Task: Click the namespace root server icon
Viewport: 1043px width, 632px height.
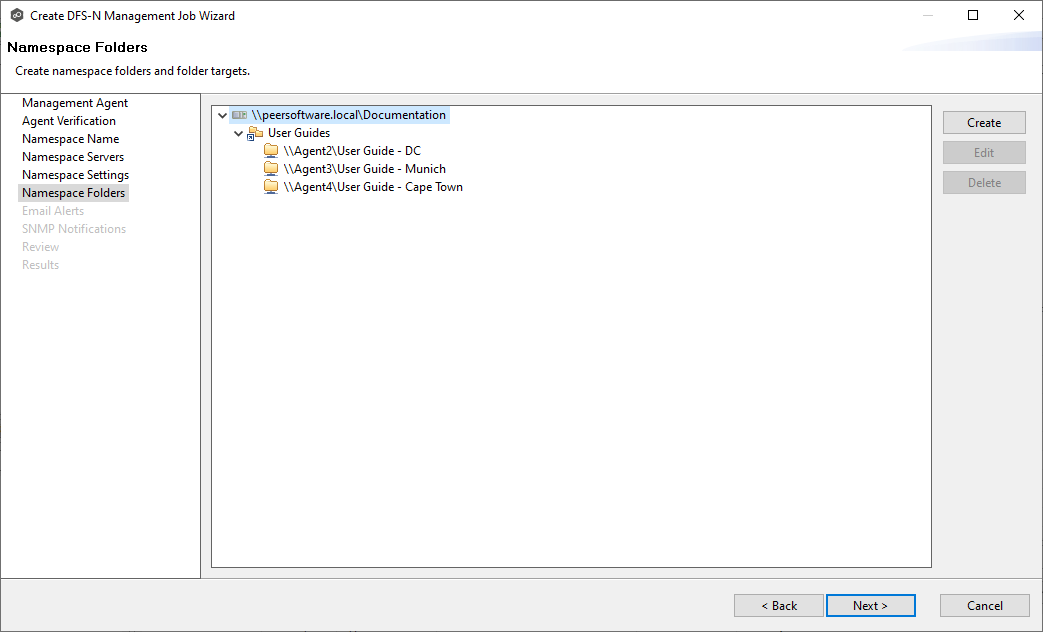Action: click(239, 115)
